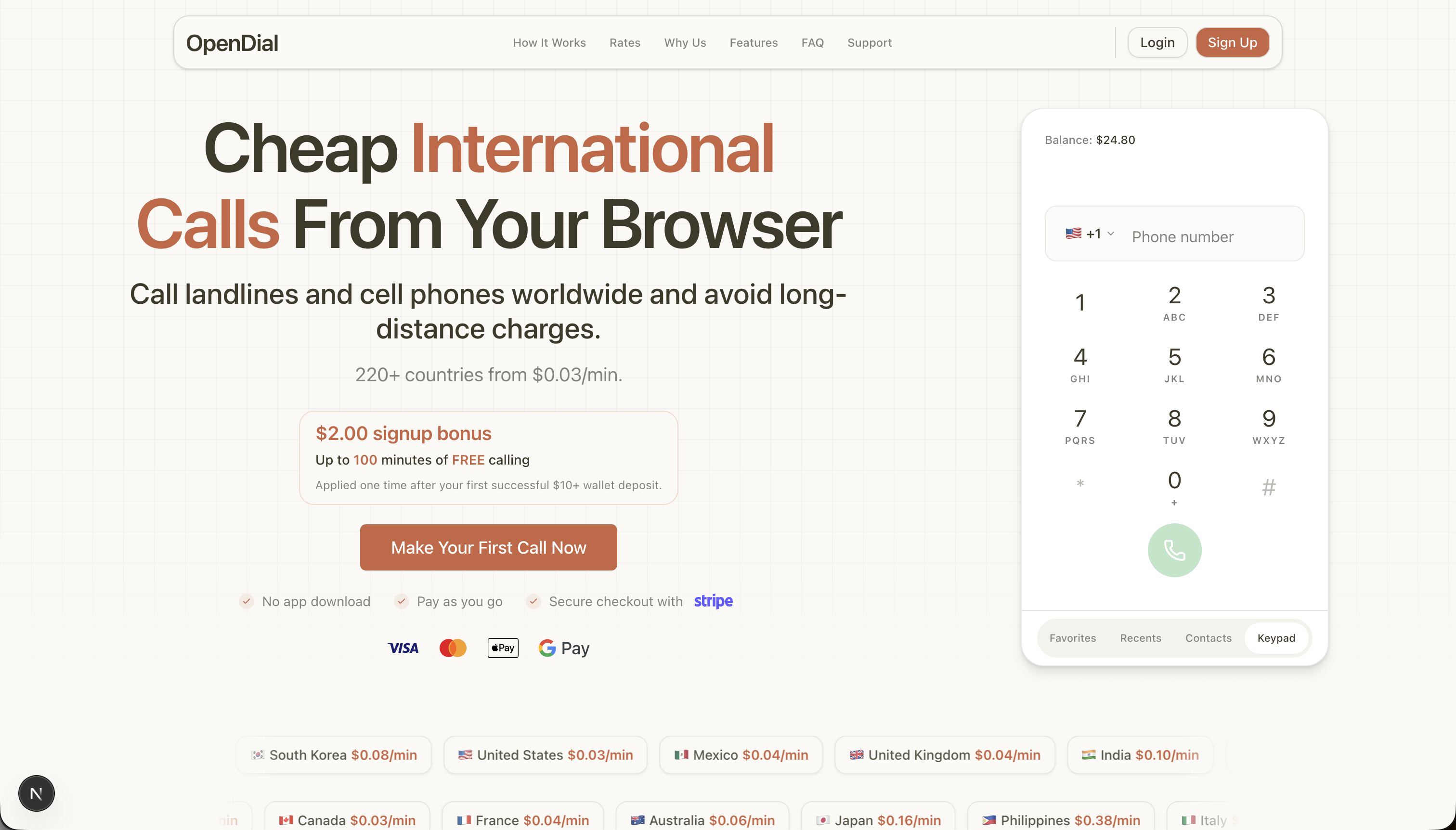Click the Sign Up button

pyautogui.click(x=1232, y=43)
